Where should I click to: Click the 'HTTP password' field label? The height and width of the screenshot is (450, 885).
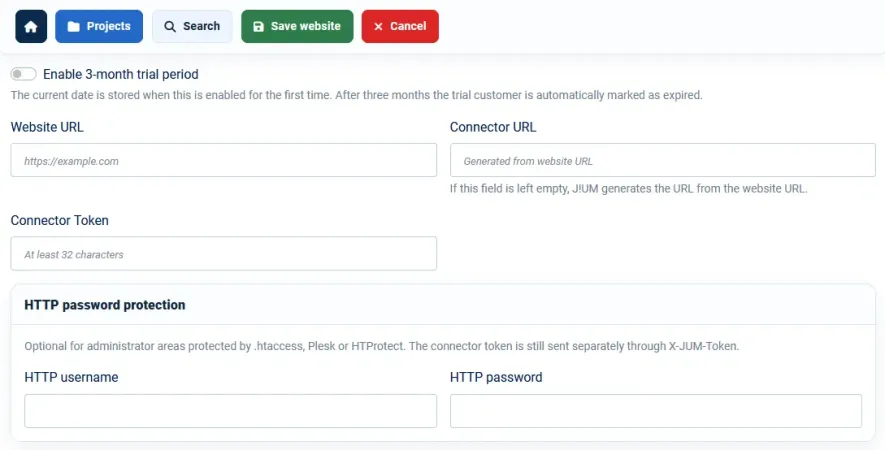click(x=496, y=377)
